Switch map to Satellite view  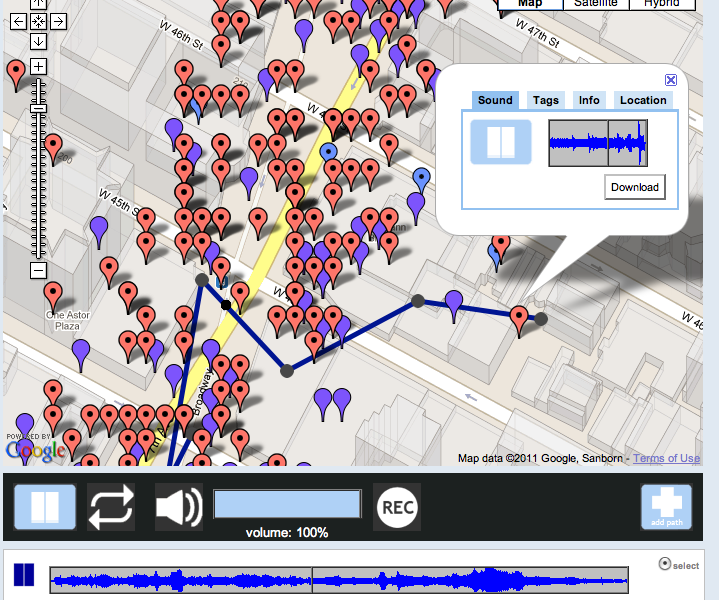coord(595,3)
